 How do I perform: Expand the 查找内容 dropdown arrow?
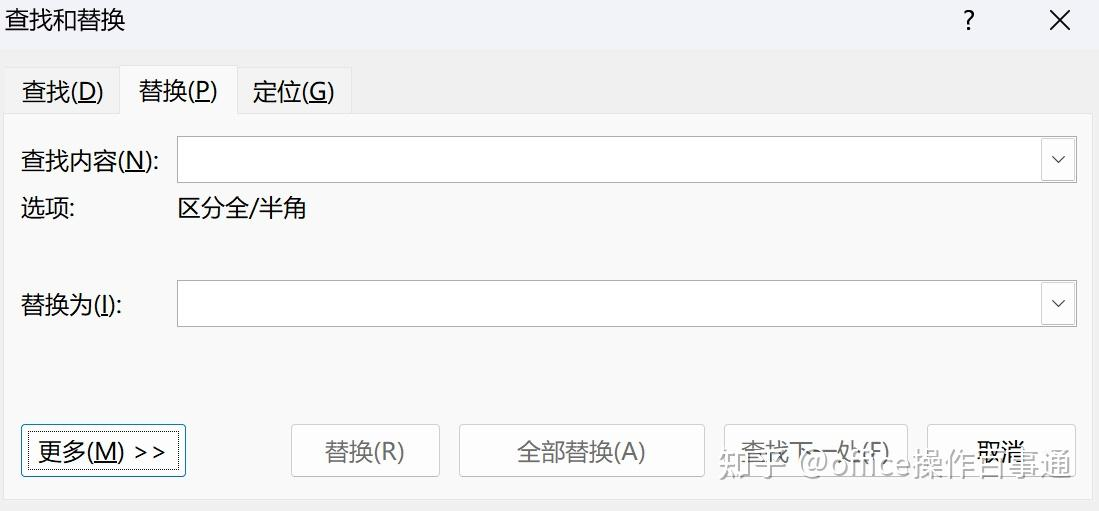click(1058, 160)
